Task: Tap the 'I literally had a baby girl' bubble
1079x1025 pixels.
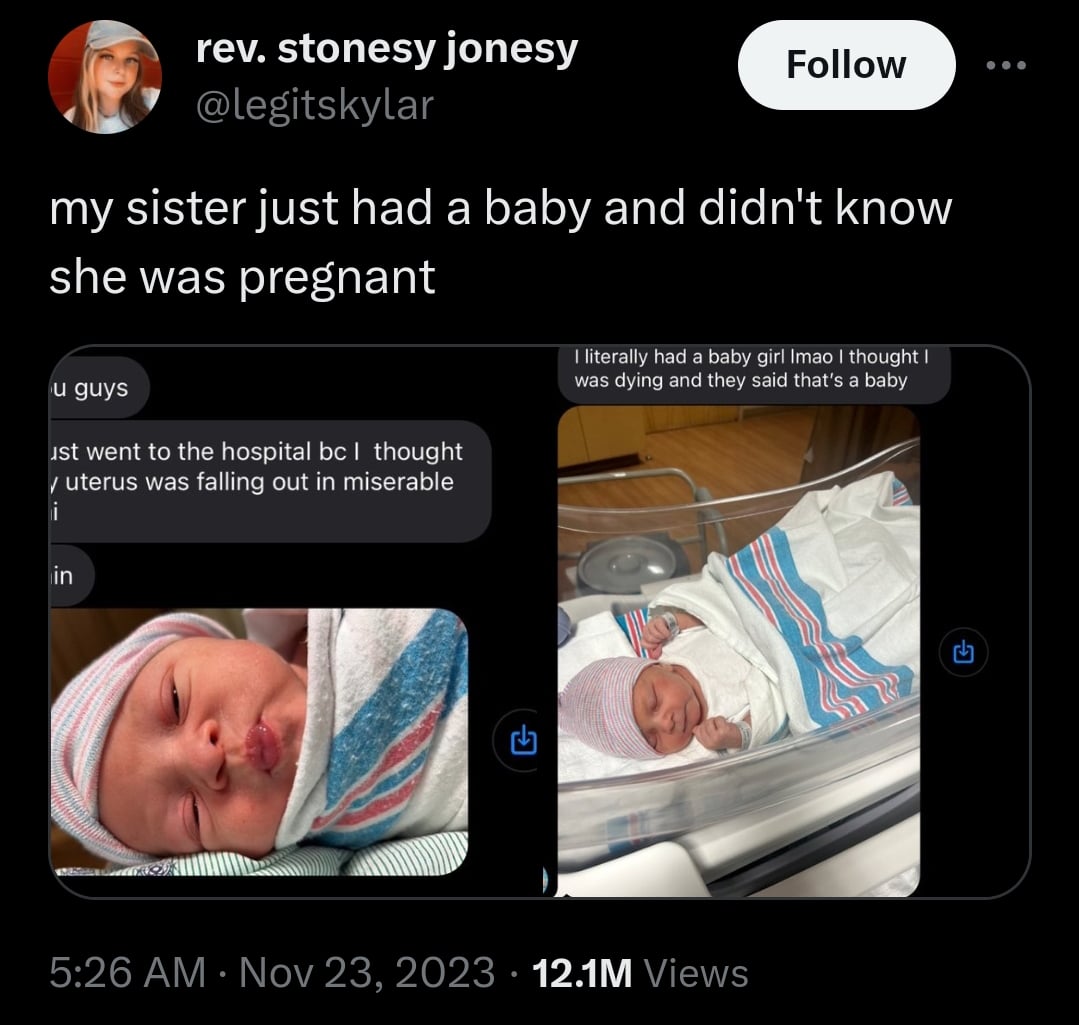Action: [x=754, y=374]
